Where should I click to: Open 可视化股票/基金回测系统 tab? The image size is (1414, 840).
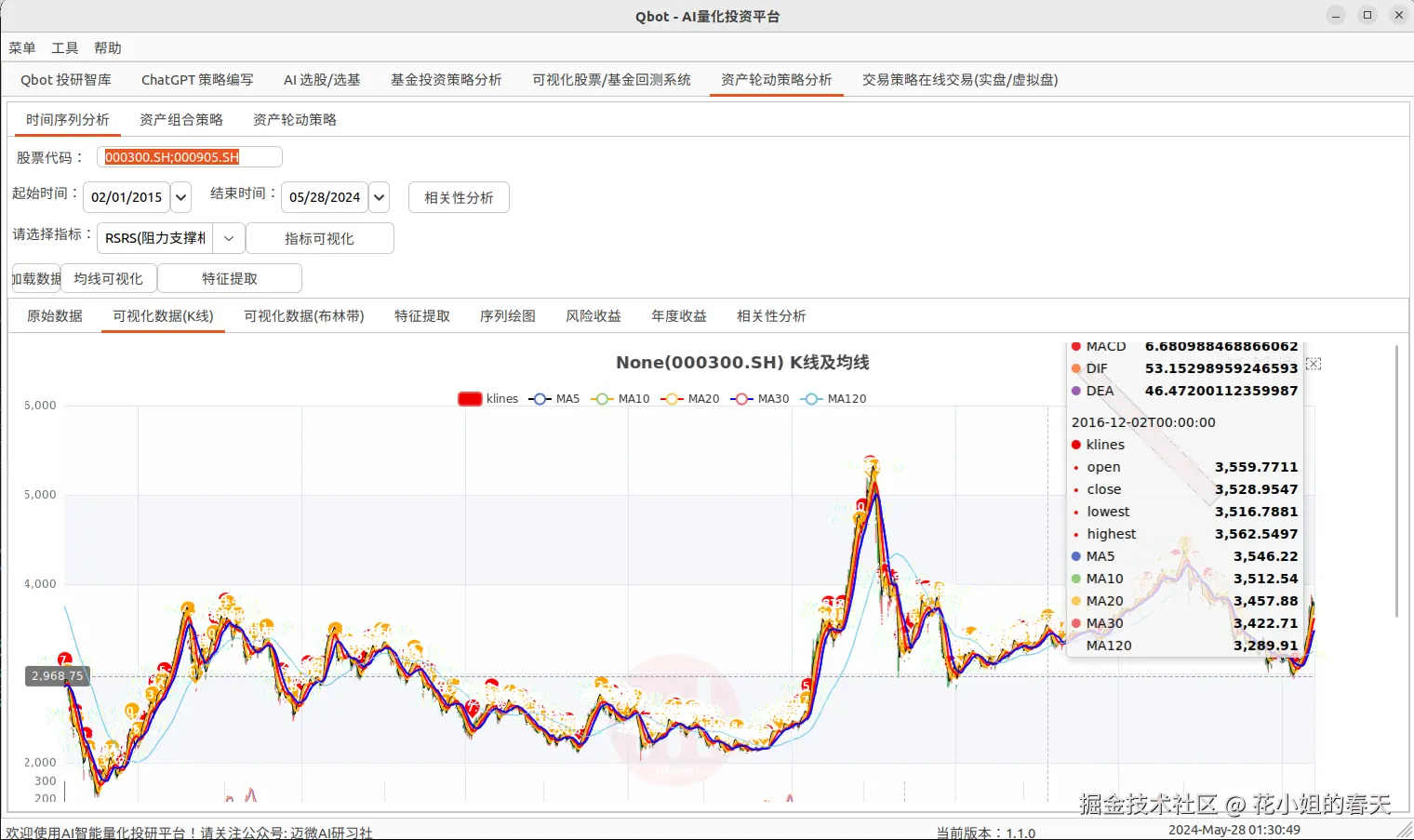(611, 80)
